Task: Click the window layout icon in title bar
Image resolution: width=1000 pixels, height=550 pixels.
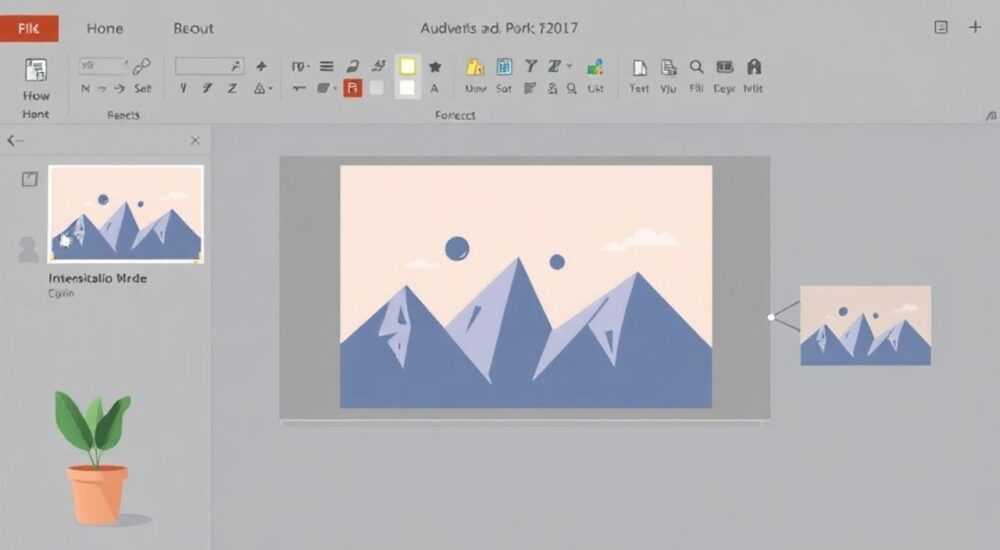Action: pyautogui.click(x=941, y=27)
